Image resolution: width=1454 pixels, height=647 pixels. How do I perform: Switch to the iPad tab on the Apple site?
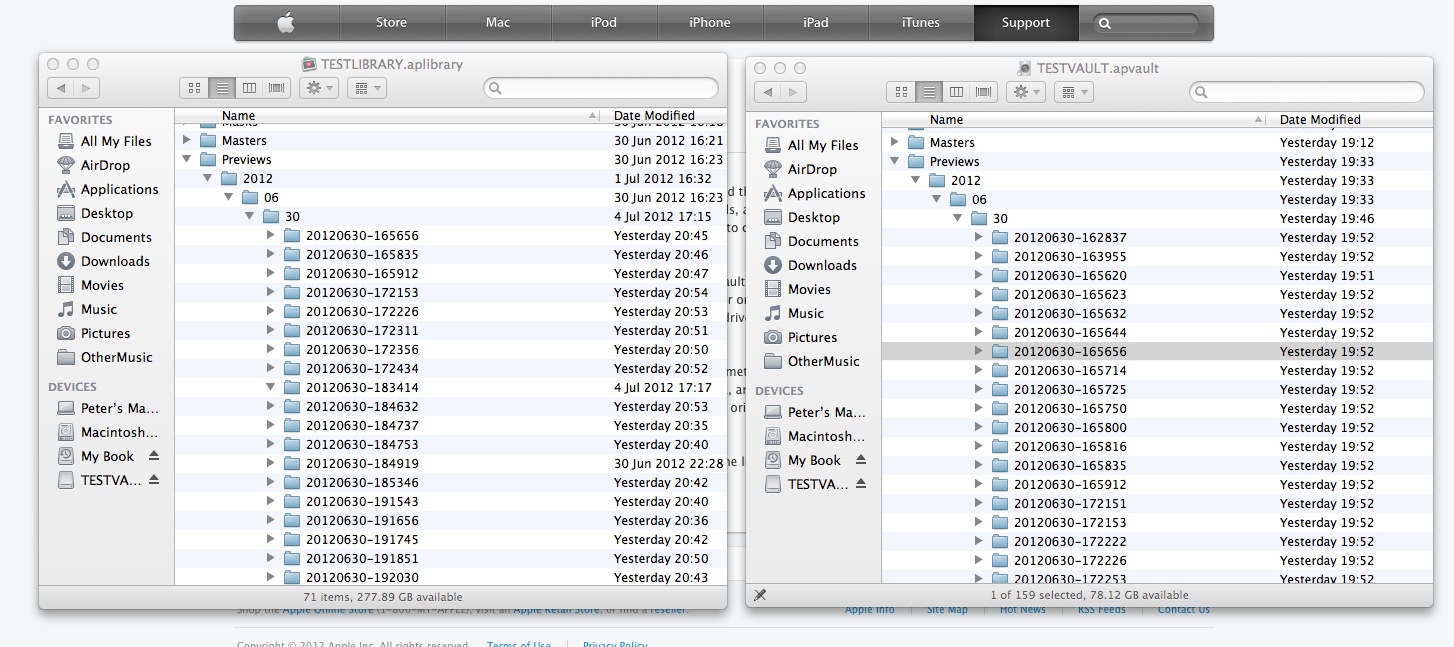pyautogui.click(x=816, y=23)
